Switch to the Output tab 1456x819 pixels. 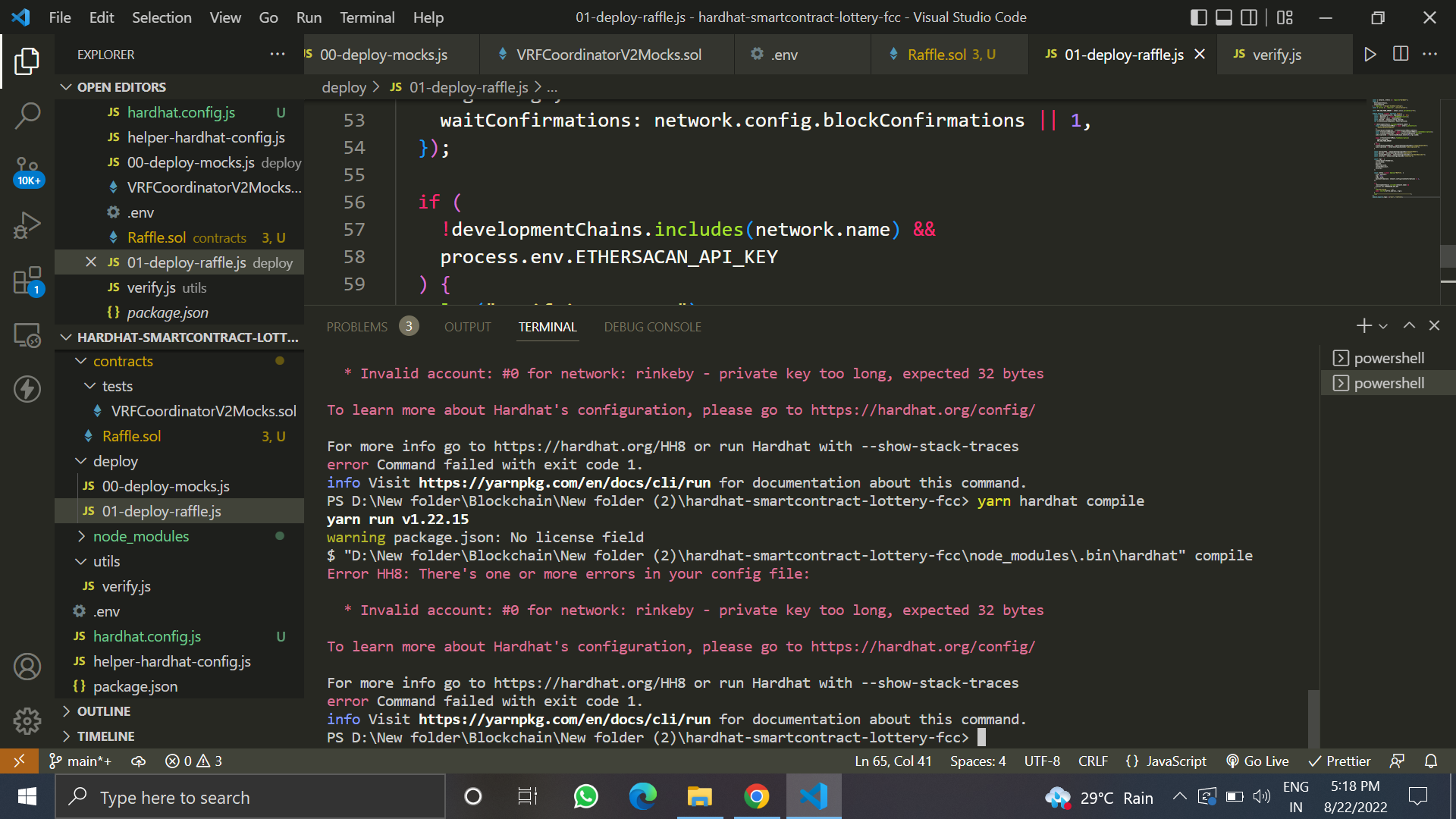(x=468, y=327)
